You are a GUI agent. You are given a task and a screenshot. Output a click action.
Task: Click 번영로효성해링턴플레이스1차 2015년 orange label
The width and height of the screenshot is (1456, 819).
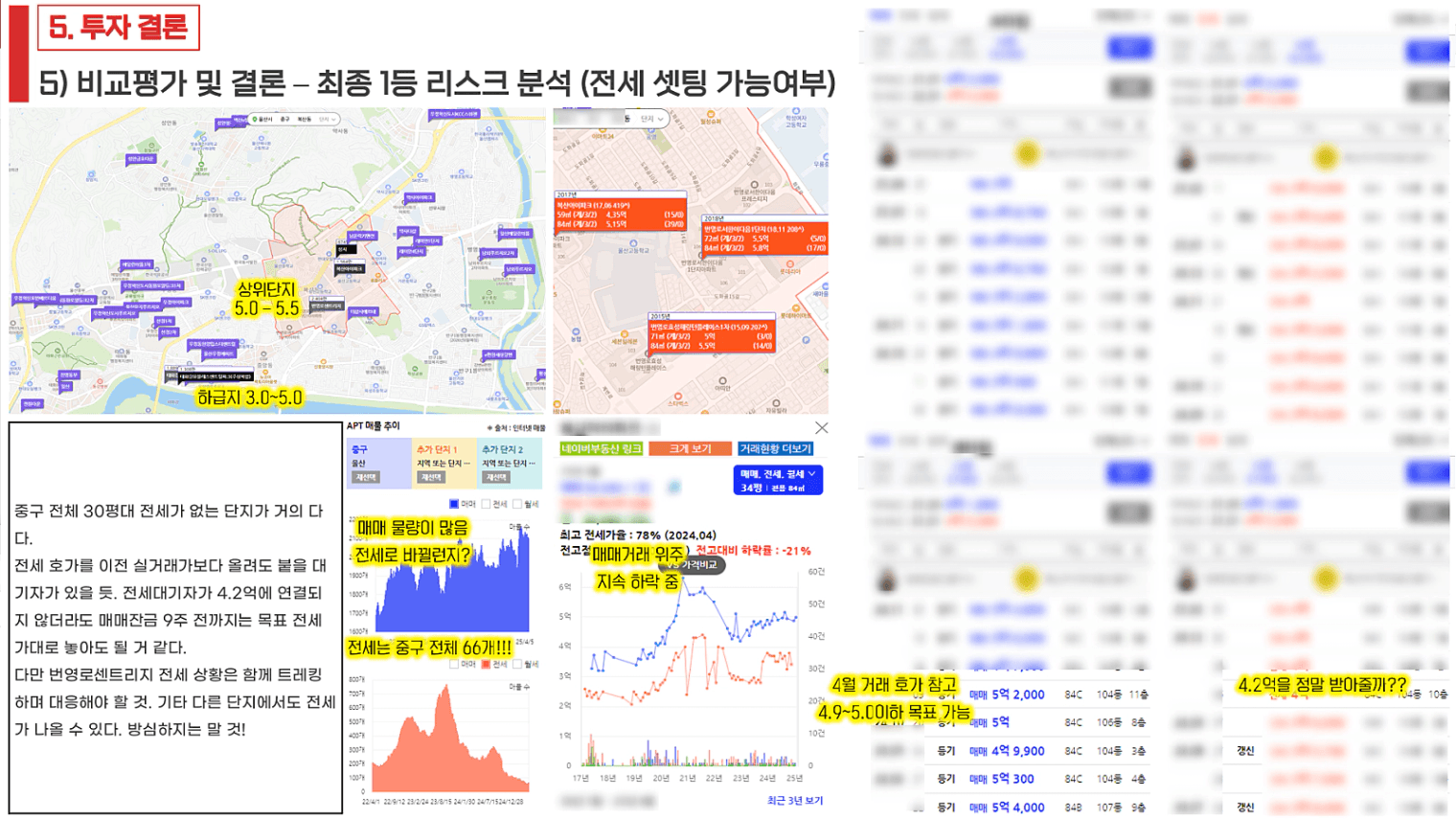pos(711,331)
